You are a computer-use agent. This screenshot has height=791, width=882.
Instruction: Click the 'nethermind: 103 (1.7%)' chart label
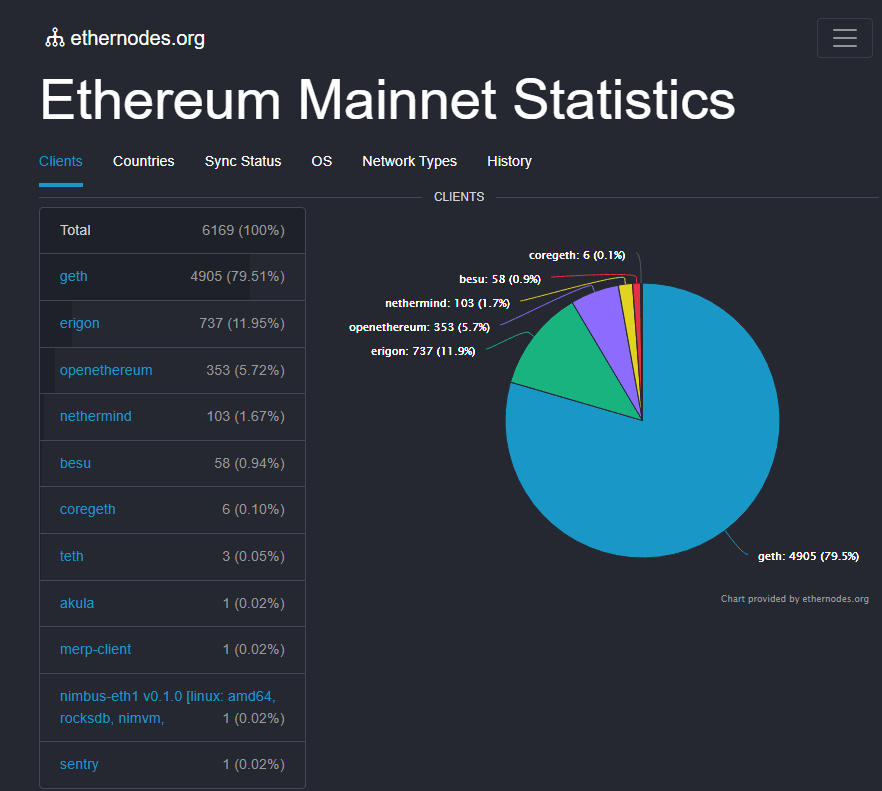pos(447,303)
